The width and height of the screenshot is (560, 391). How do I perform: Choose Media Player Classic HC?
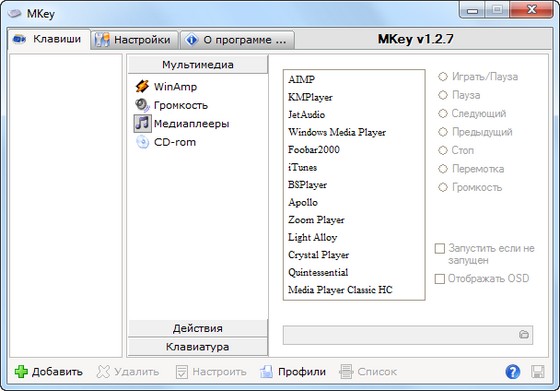340,290
